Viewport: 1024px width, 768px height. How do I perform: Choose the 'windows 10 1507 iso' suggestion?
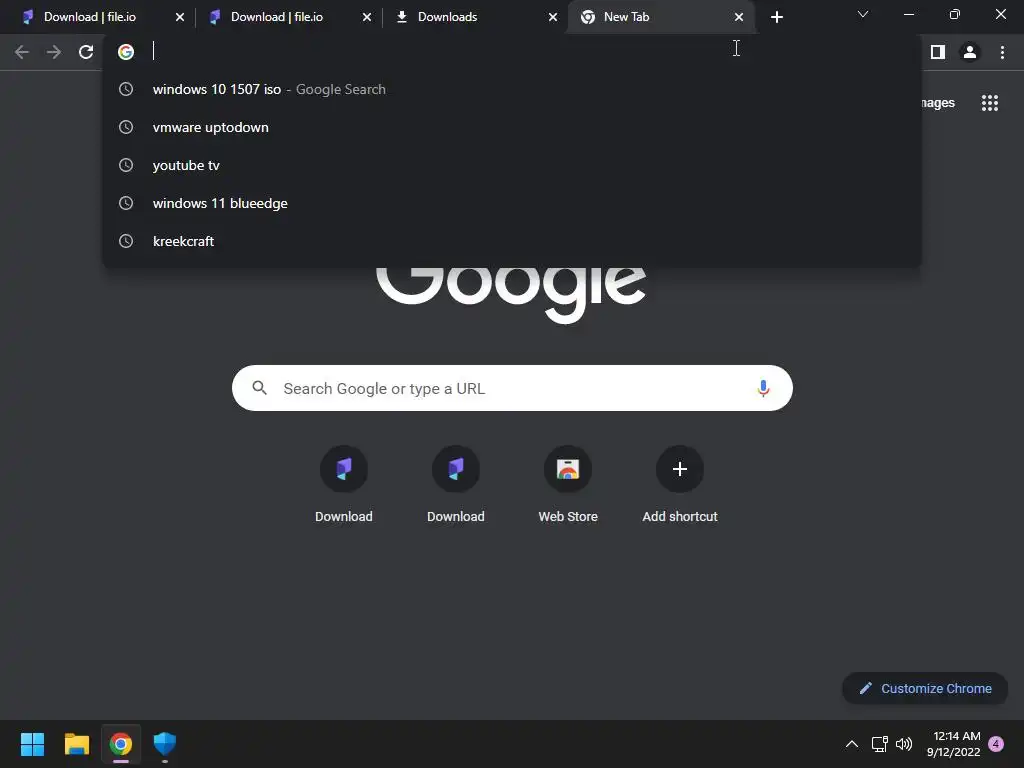point(512,89)
